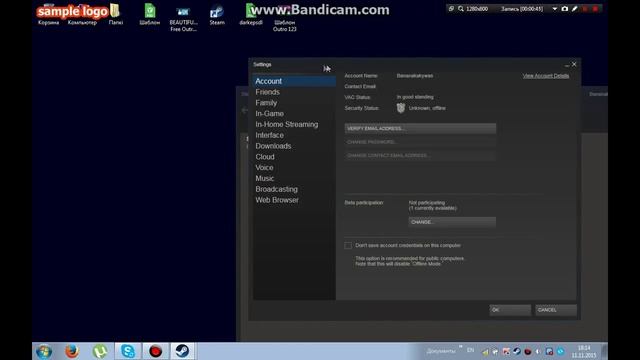Select the Account settings category
The height and width of the screenshot is (360, 640).
294,81
